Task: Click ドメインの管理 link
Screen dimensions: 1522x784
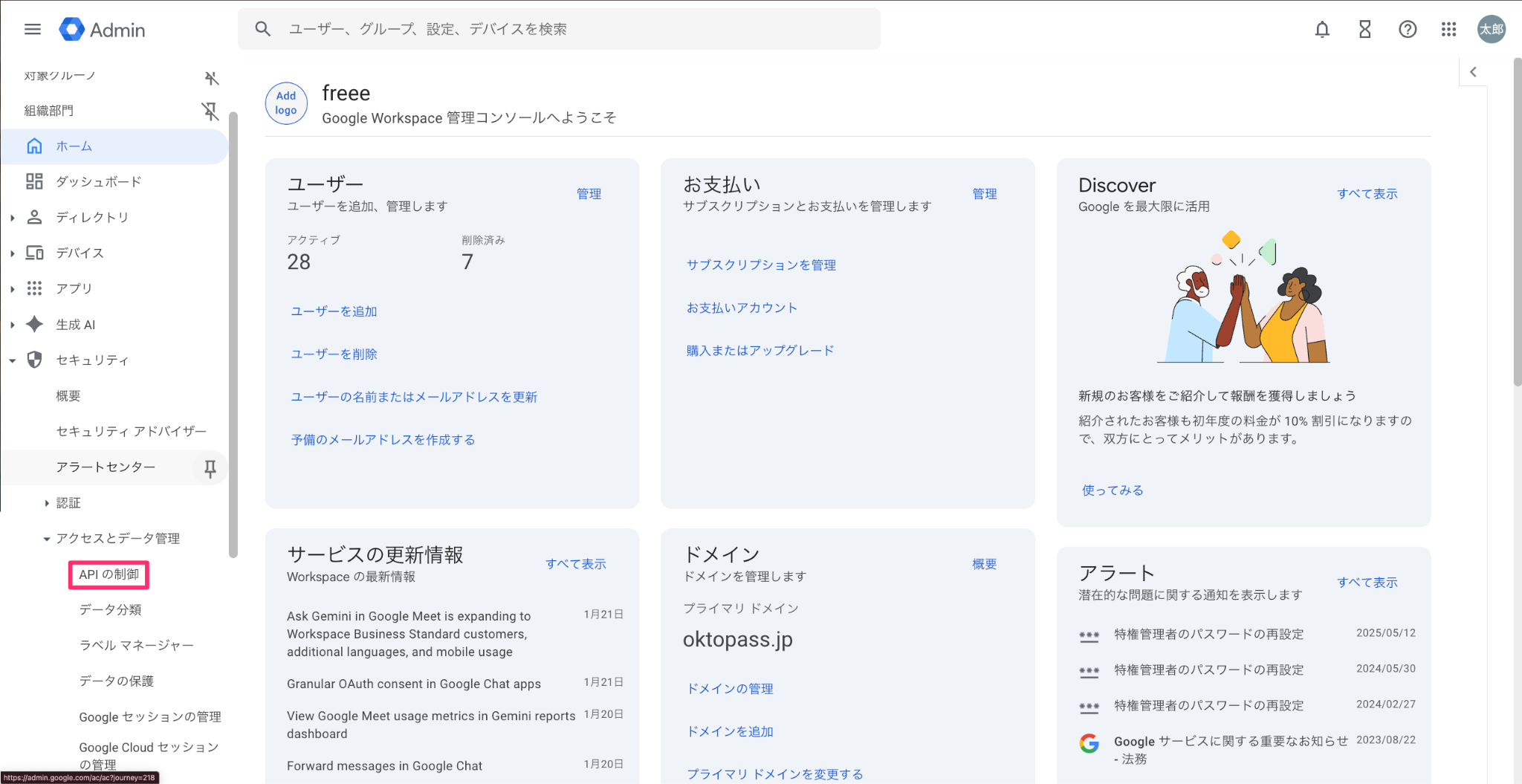Action: [x=730, y=688]
